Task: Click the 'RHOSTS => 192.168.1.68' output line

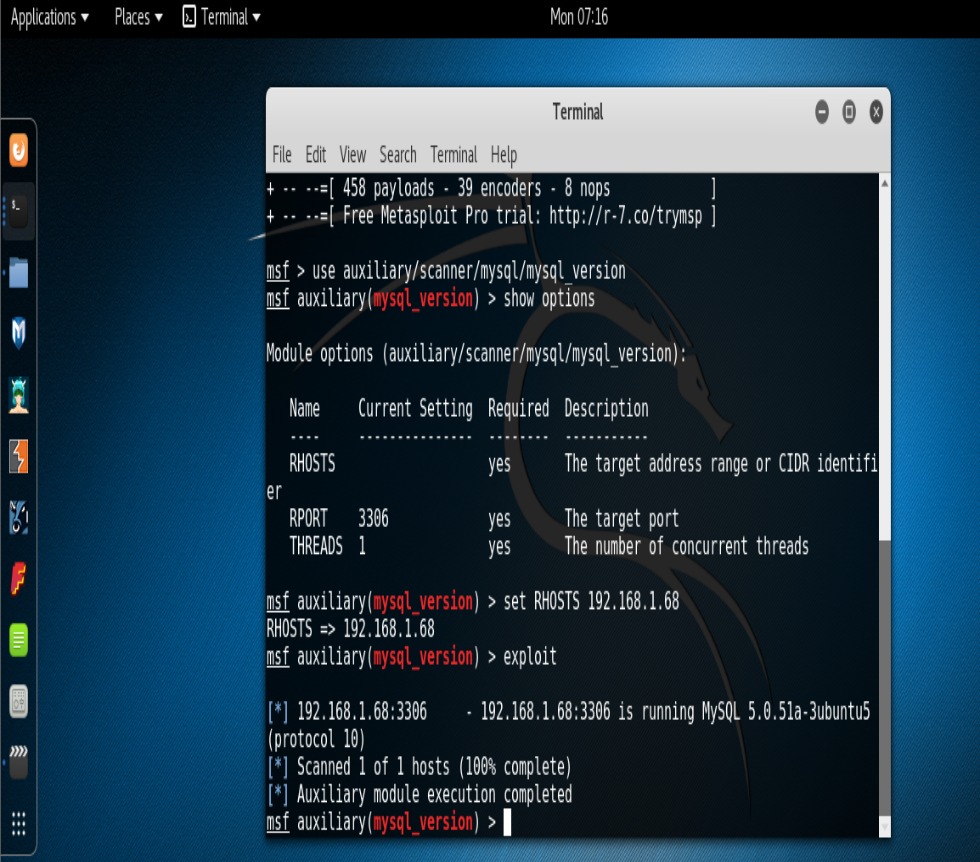Action: click(350, 629)
